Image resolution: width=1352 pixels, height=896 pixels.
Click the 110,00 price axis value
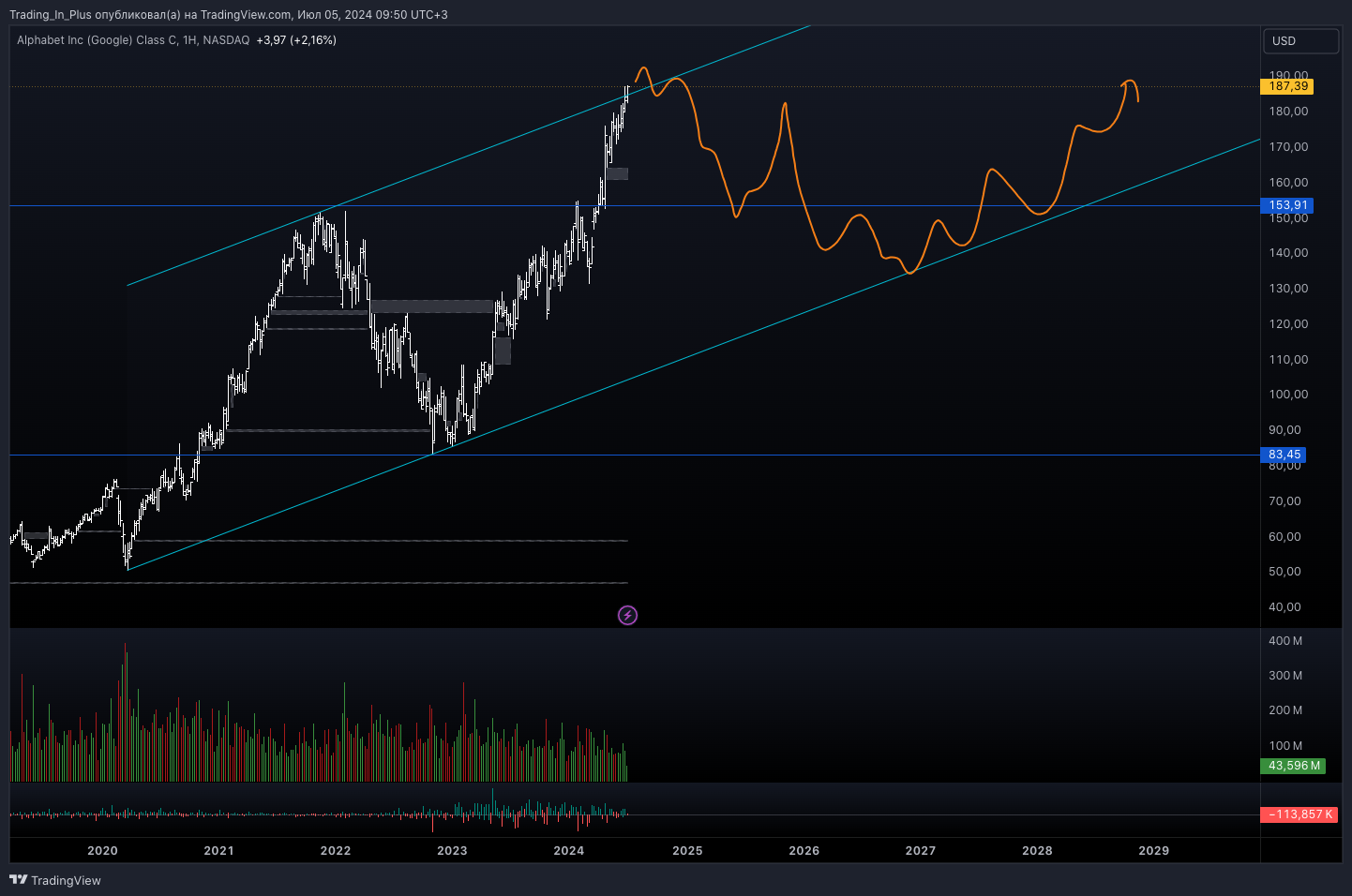click(1288, 360)
